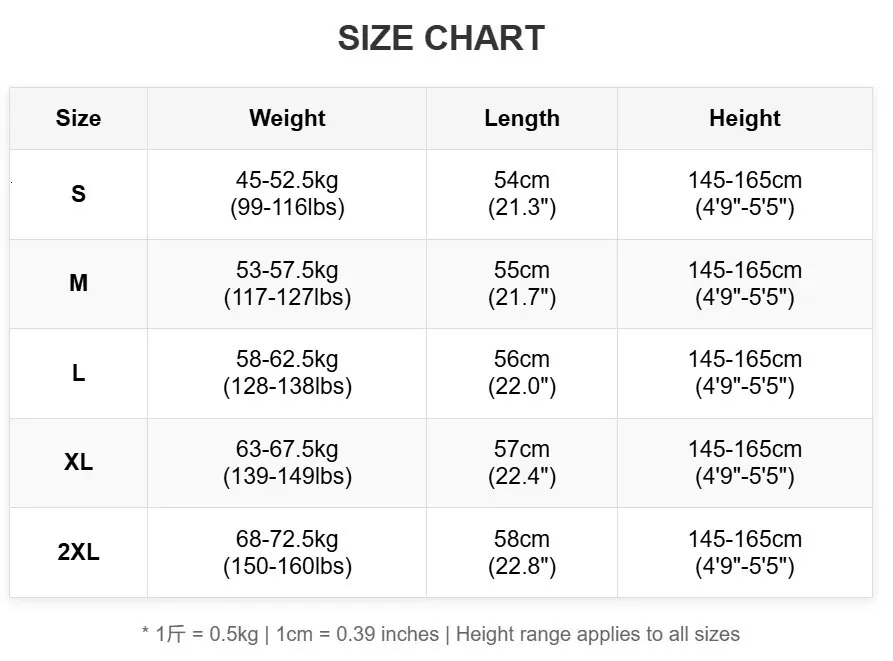Select the 58cm length cell

521,552
